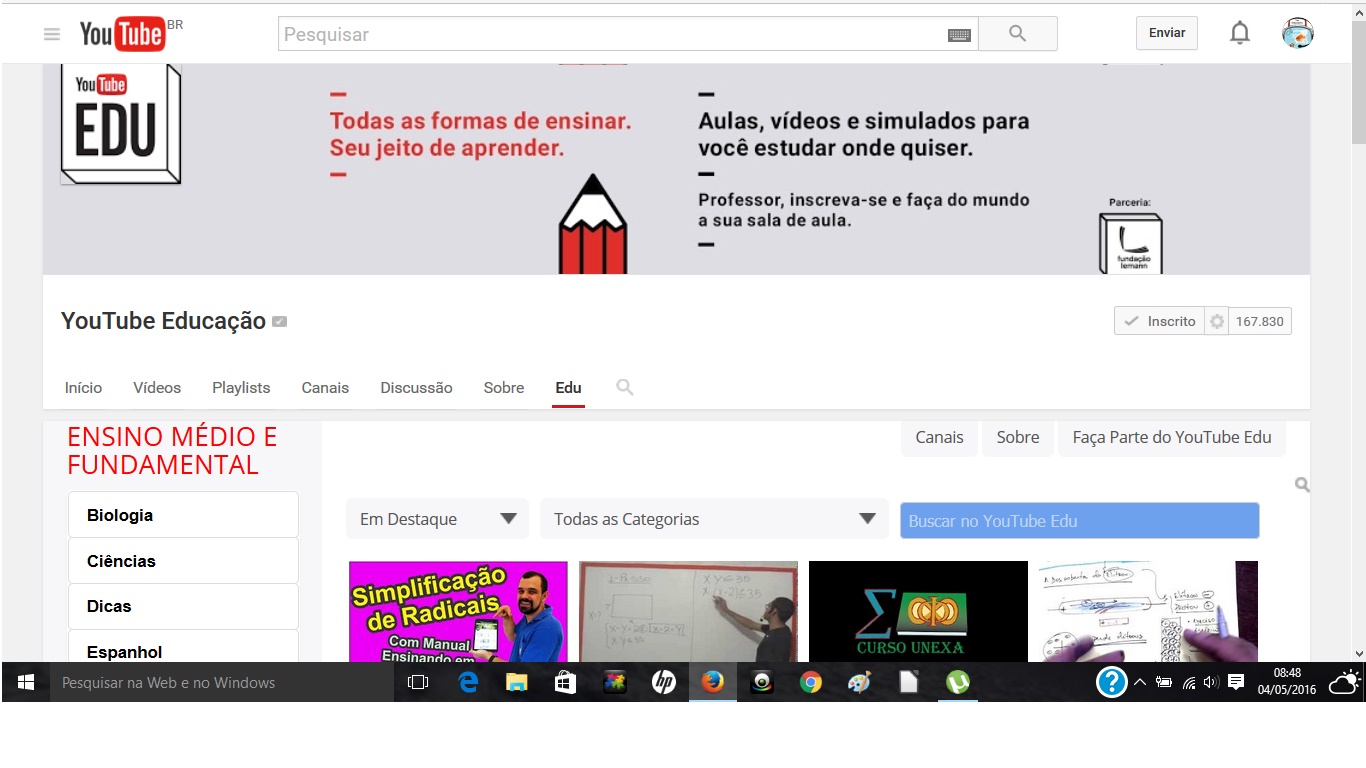
Task: Open the account avatar menu
Action: pos(1296,33)
